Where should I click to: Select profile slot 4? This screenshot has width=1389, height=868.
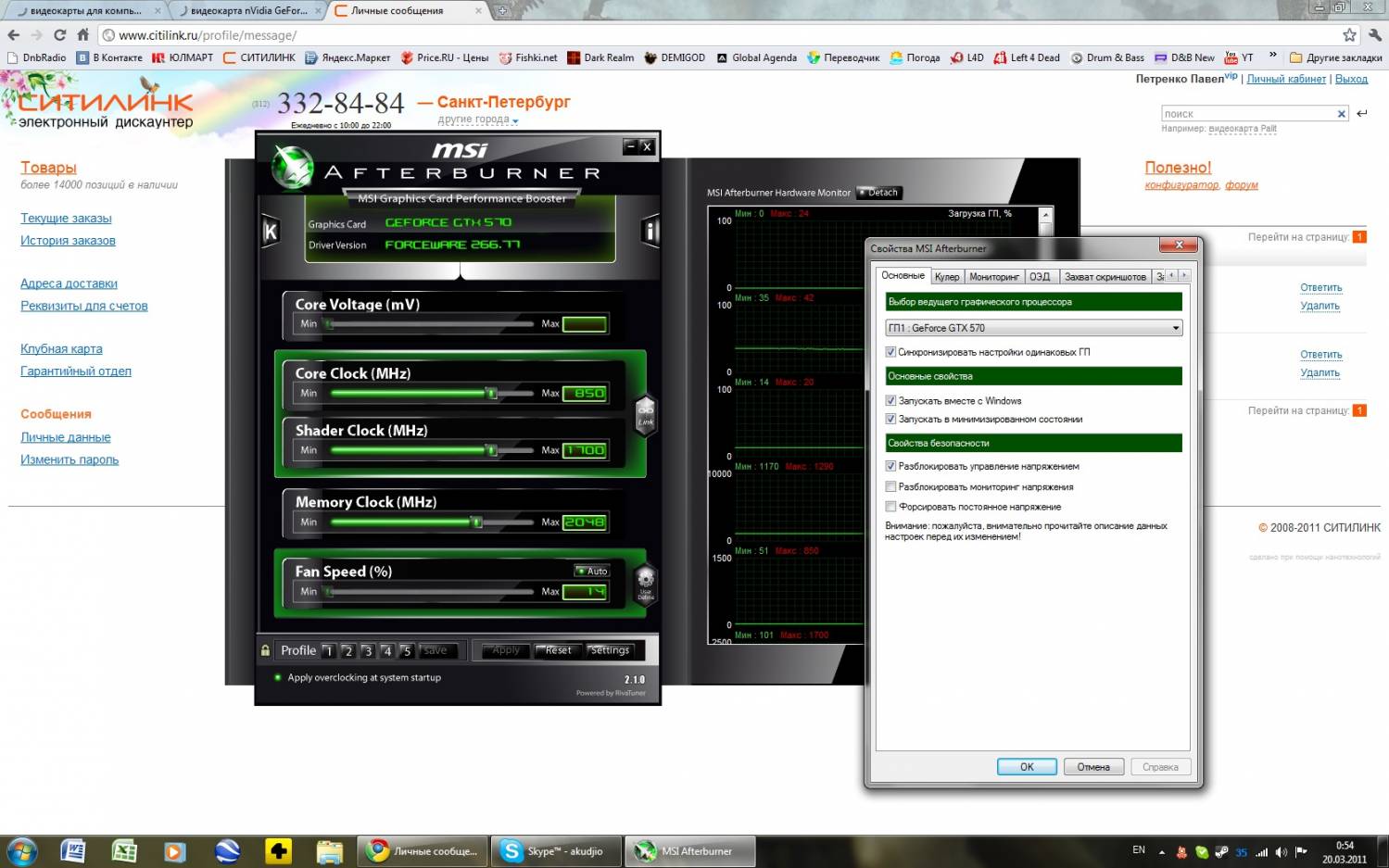[x=387, y=650]
